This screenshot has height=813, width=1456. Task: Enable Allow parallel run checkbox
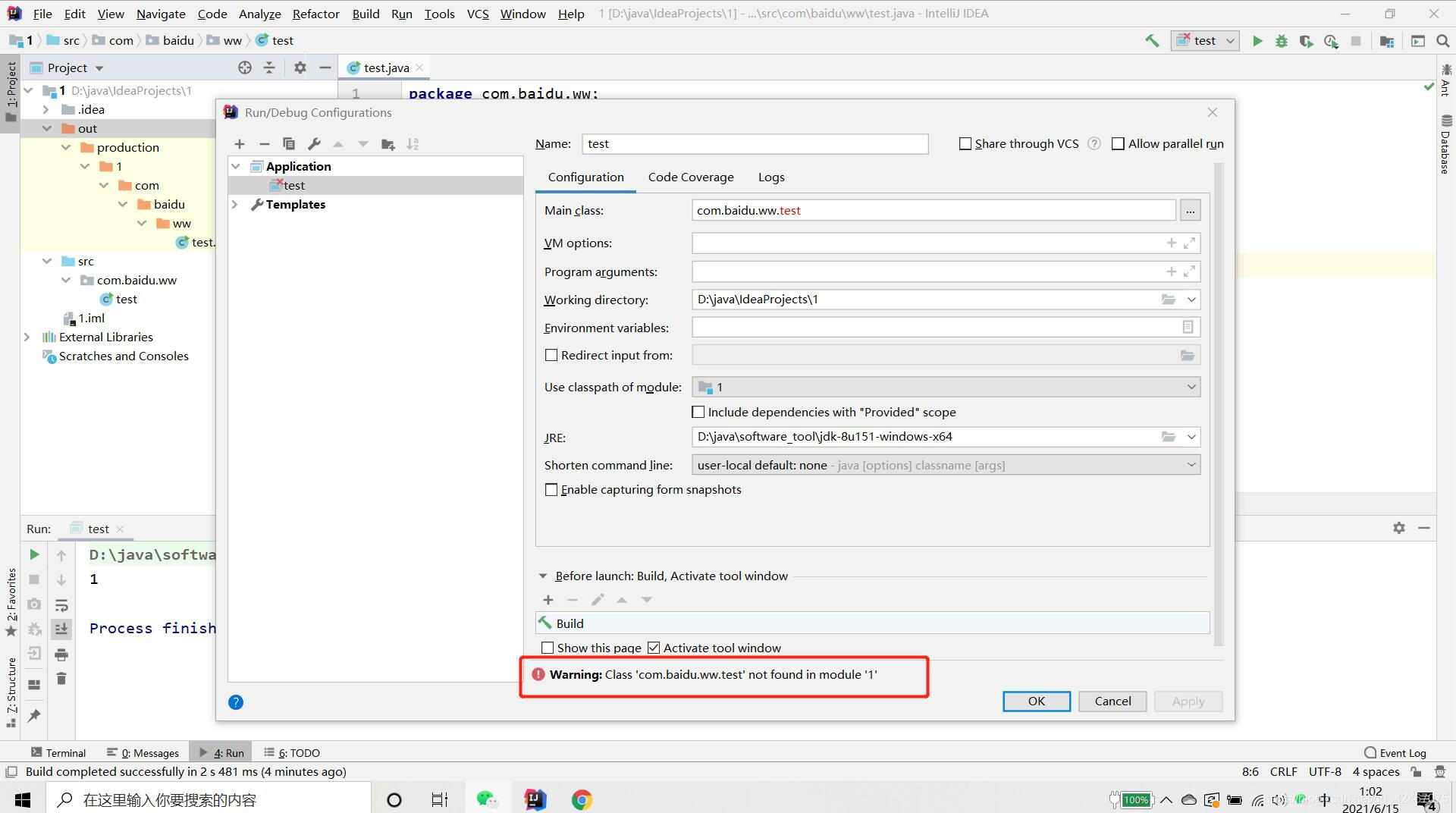point(1118,144)
